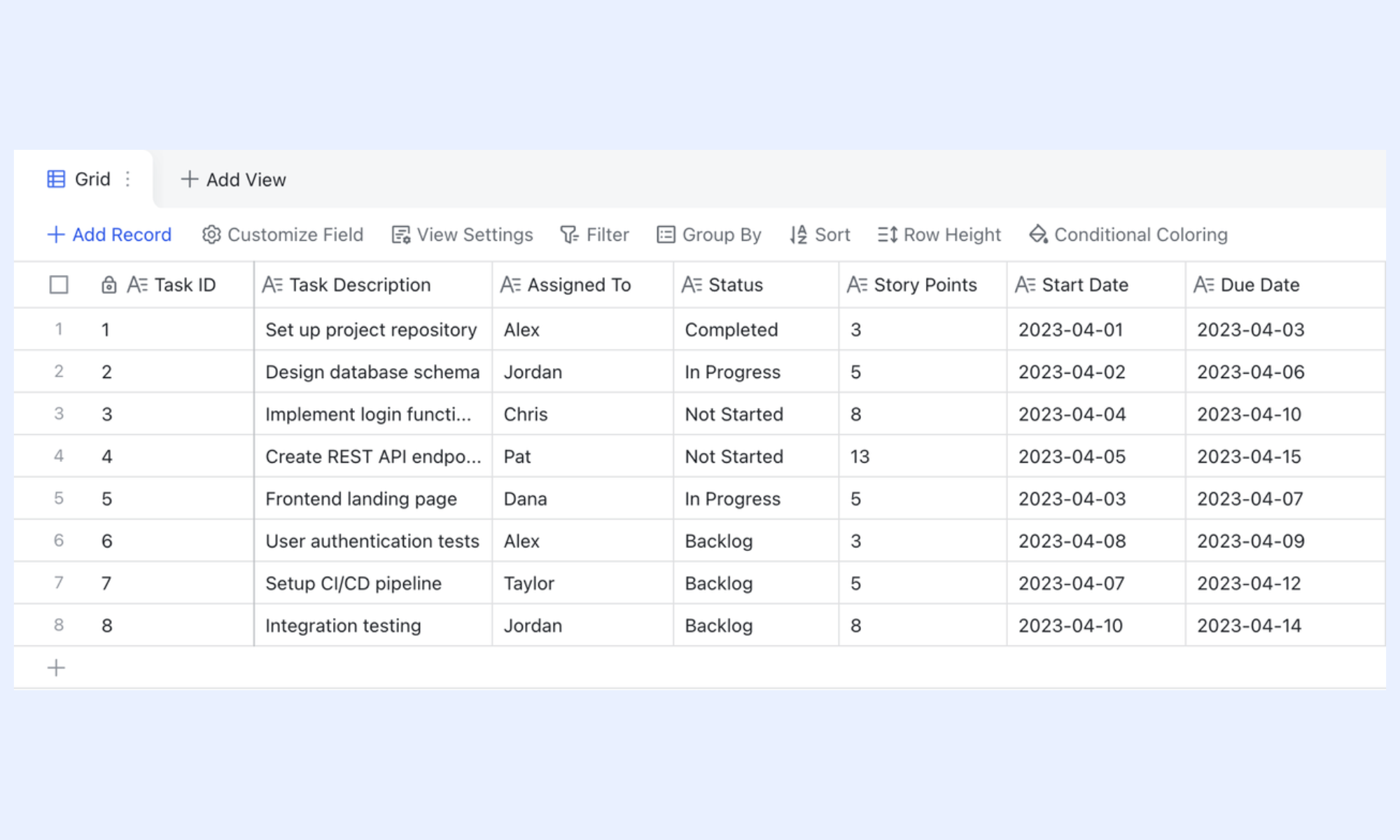Open the Grid view options dots menu

[x=127, y=179]
